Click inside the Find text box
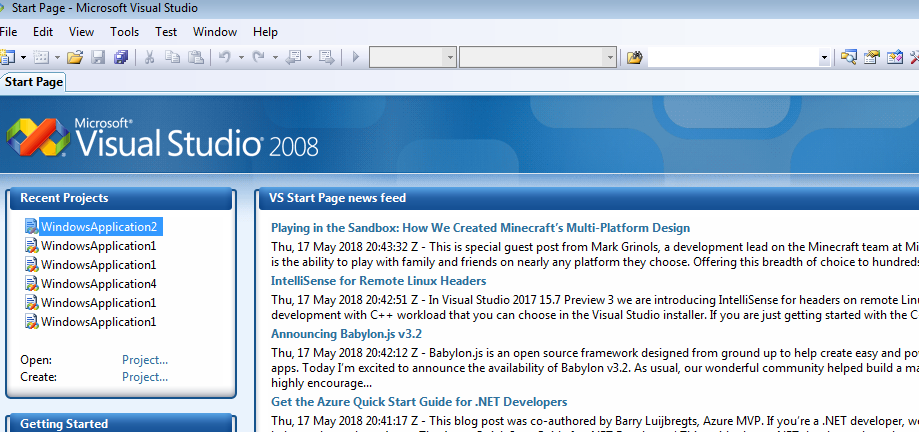This screenshot has width=919, height=432. click(733, 57)
